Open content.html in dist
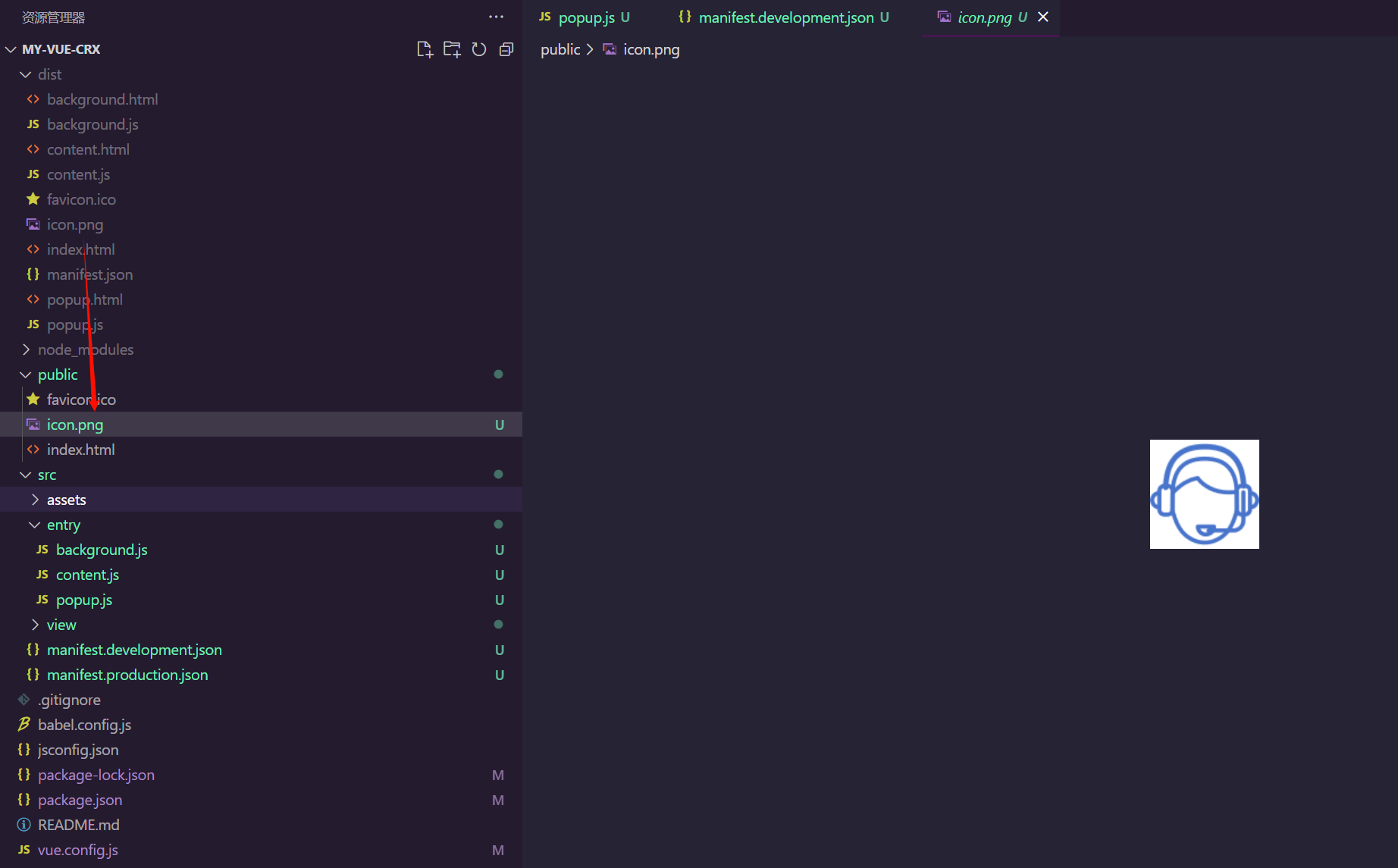Viewport: 1398px width, 868px height. [88, 149]
